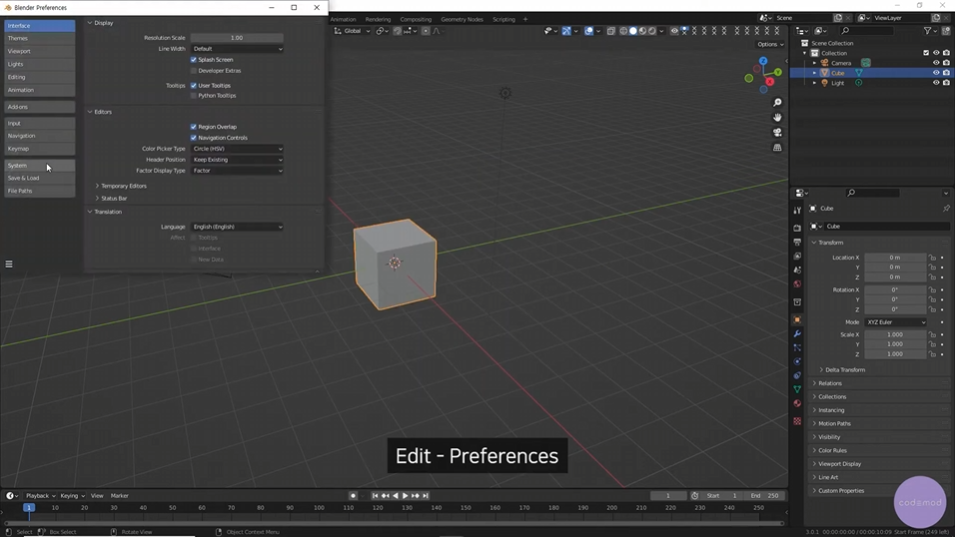Screen dimensions: 955x537
Task: Open the Material properties tab icon
Action: (797, 403)
